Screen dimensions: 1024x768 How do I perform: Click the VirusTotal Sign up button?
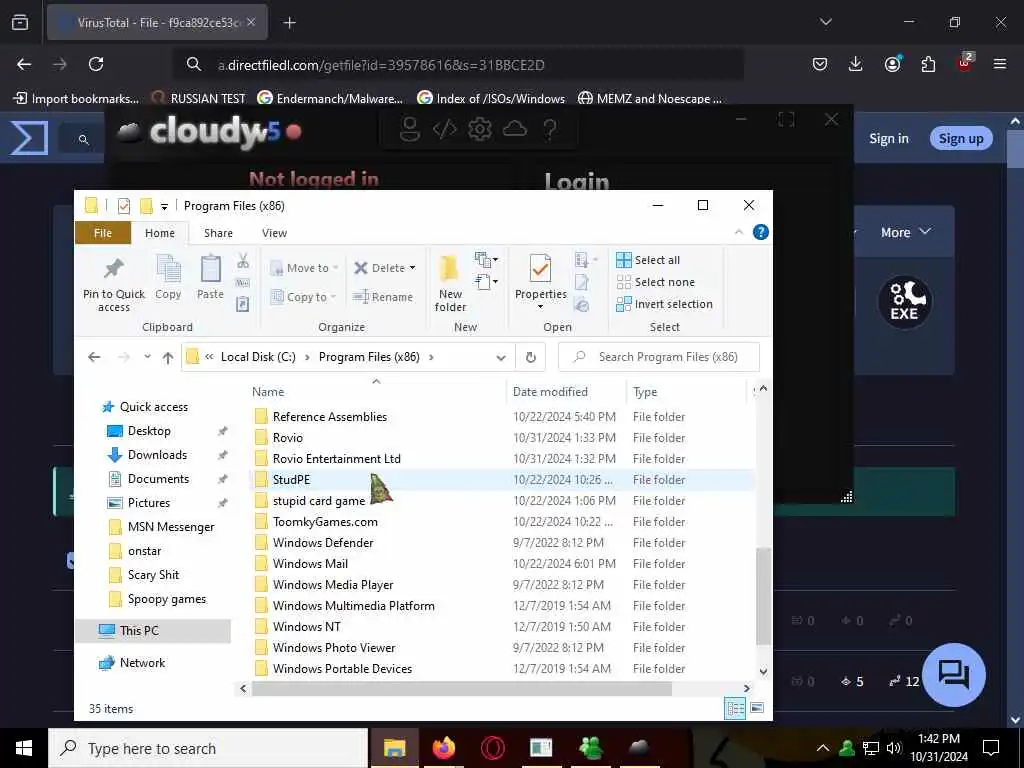[961, 138]
